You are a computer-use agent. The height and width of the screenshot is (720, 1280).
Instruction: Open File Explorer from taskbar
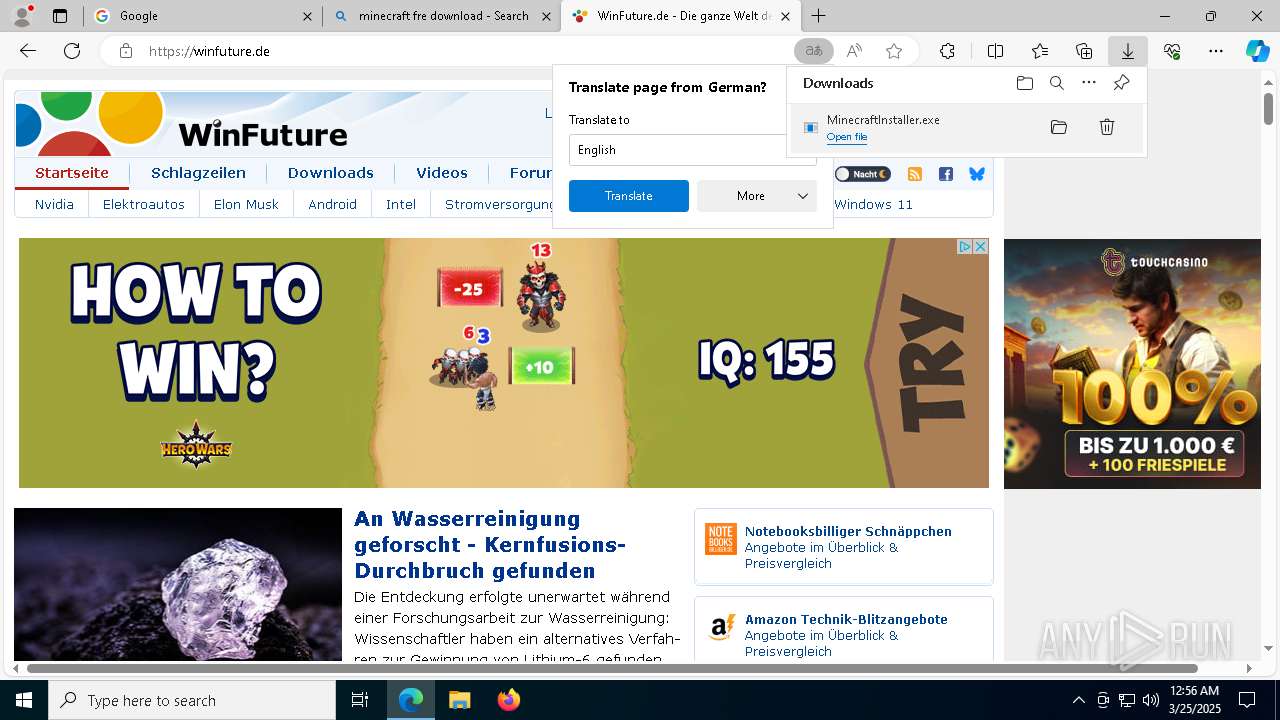(459, 700)
